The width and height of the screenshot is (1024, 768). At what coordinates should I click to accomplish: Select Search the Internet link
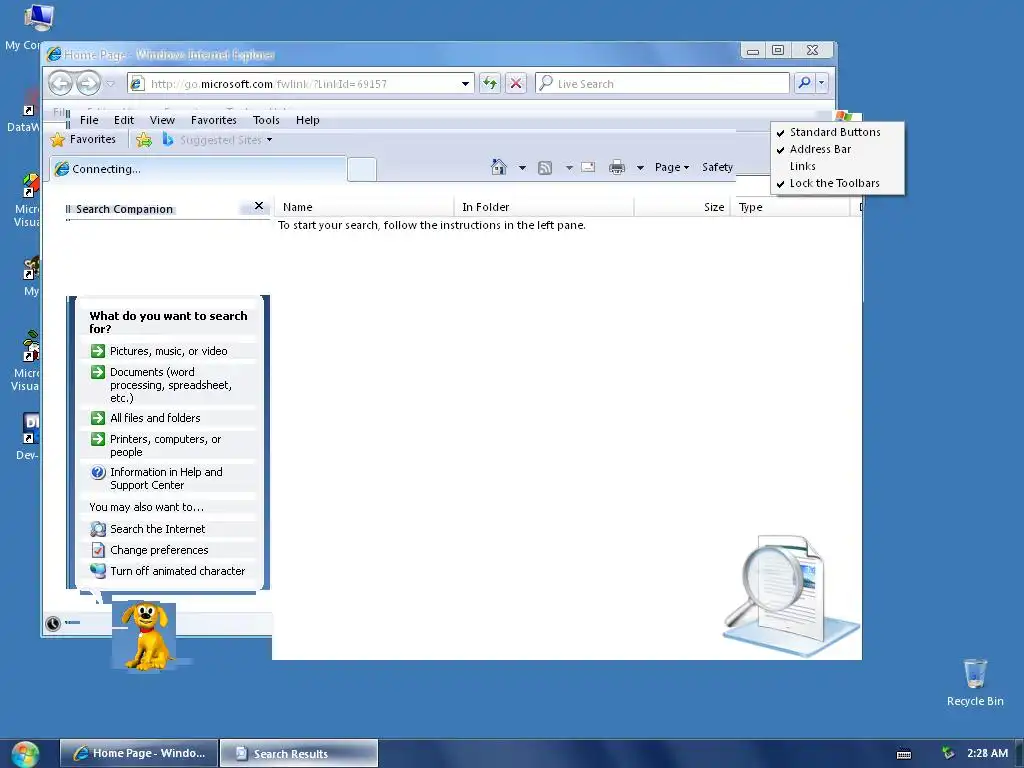click(157, 529)
